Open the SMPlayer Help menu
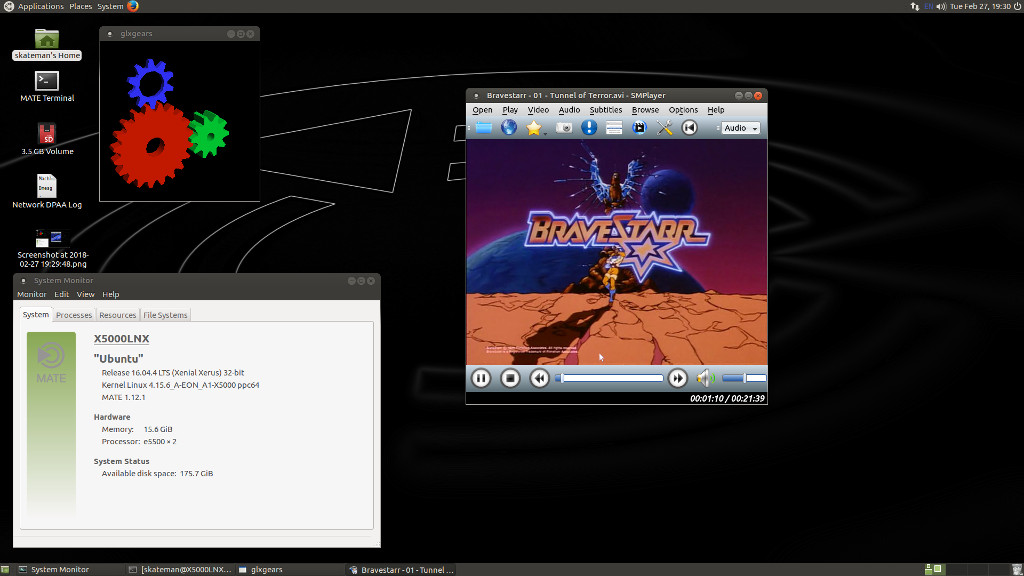 click(716, 110)
